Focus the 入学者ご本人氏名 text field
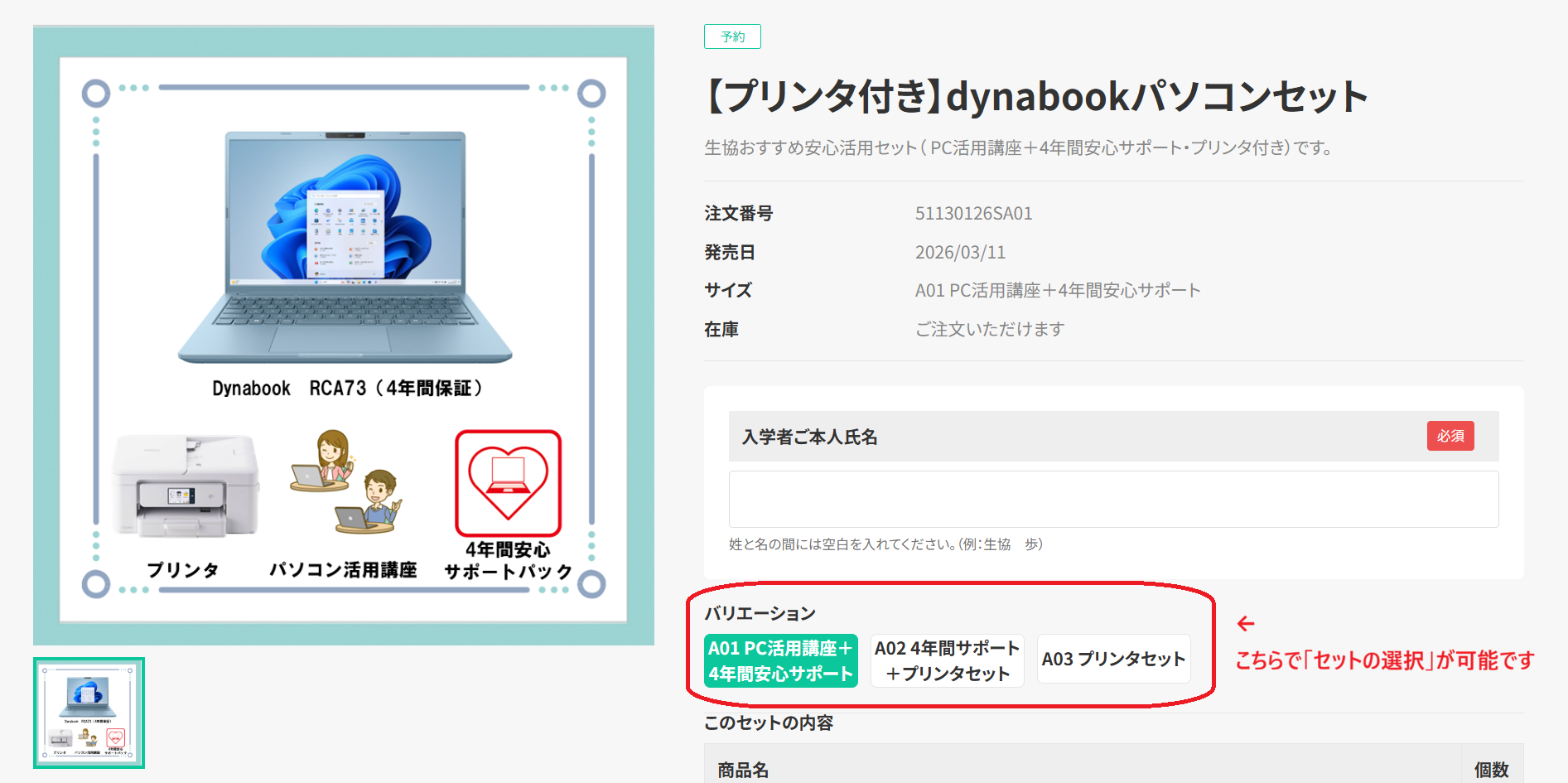This screenshot has height=783, width=1568. [1112, 499]
